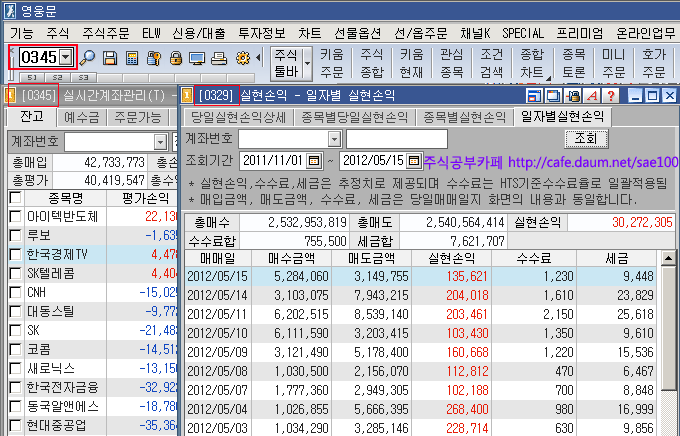680x436 pixels.
Task: Expand the 계좌번호 account dropdown
Action: point(333,138)
